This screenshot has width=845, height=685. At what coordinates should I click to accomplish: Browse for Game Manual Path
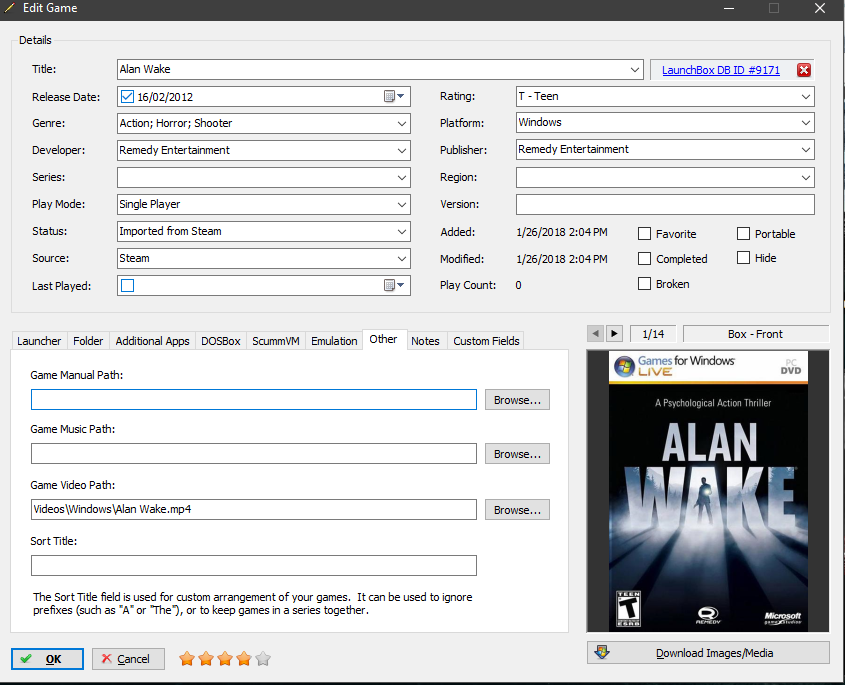[x=517, y=400]
